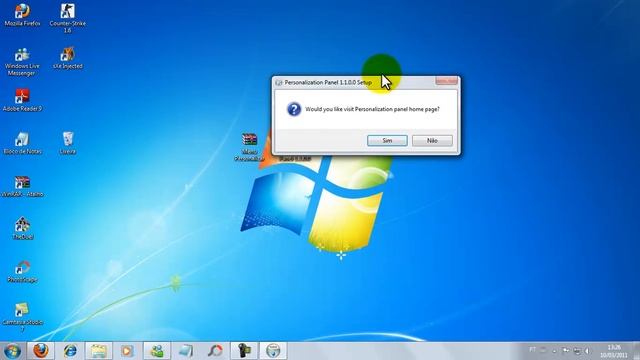This screenshot has height=360, width=640.
Task: Open Windows Explorer folder in taskbar
Action: point(98,351)
